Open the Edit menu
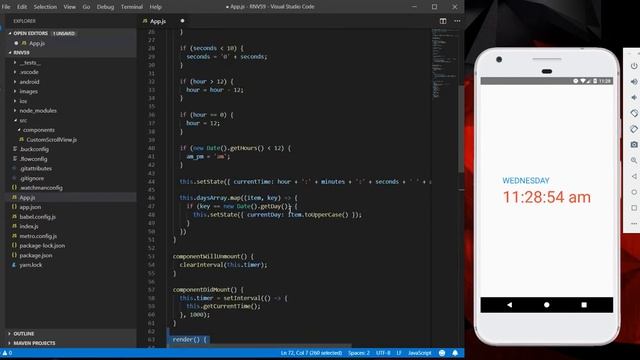 [22, 7]
